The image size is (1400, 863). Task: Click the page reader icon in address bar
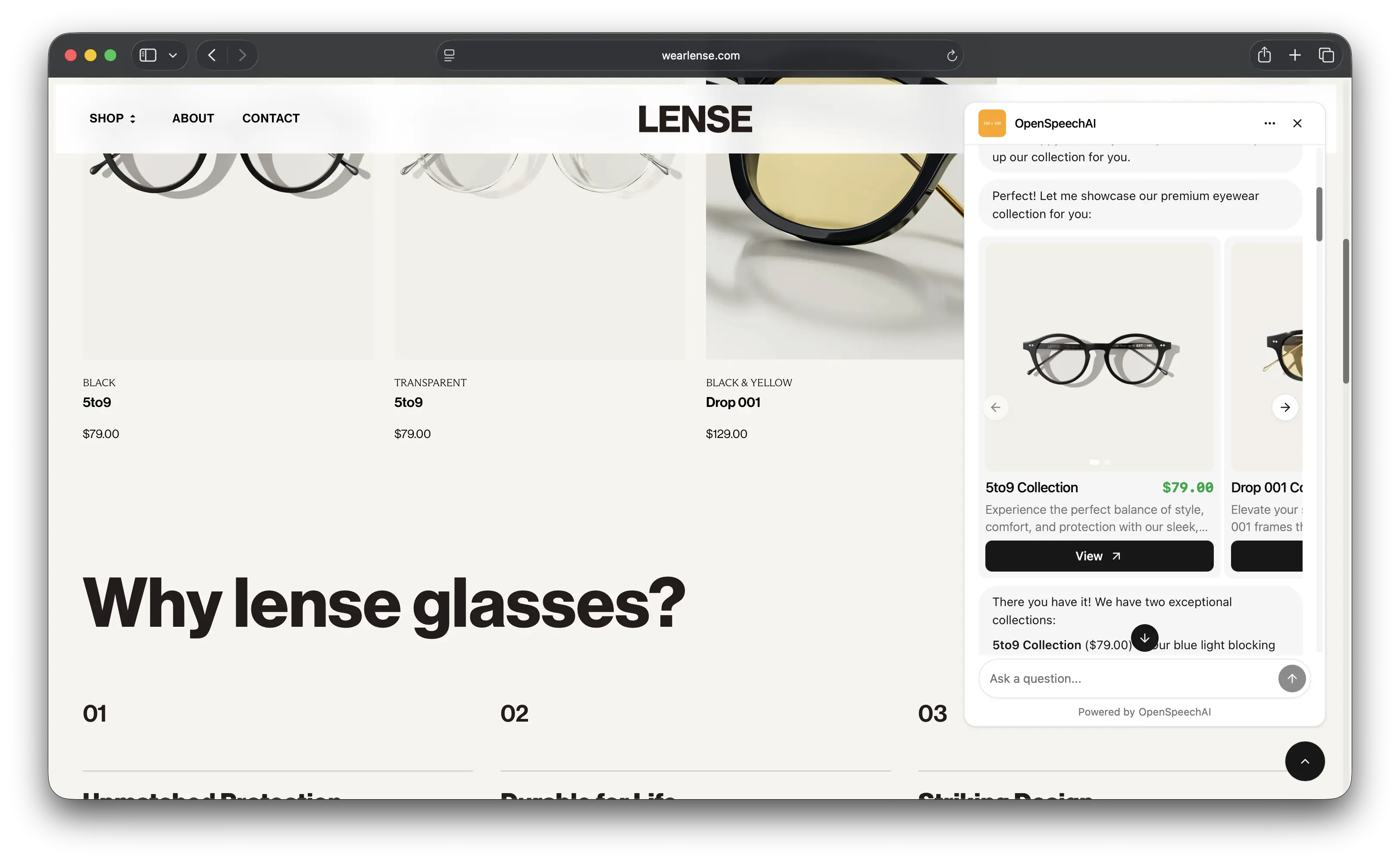pos(449,55)
